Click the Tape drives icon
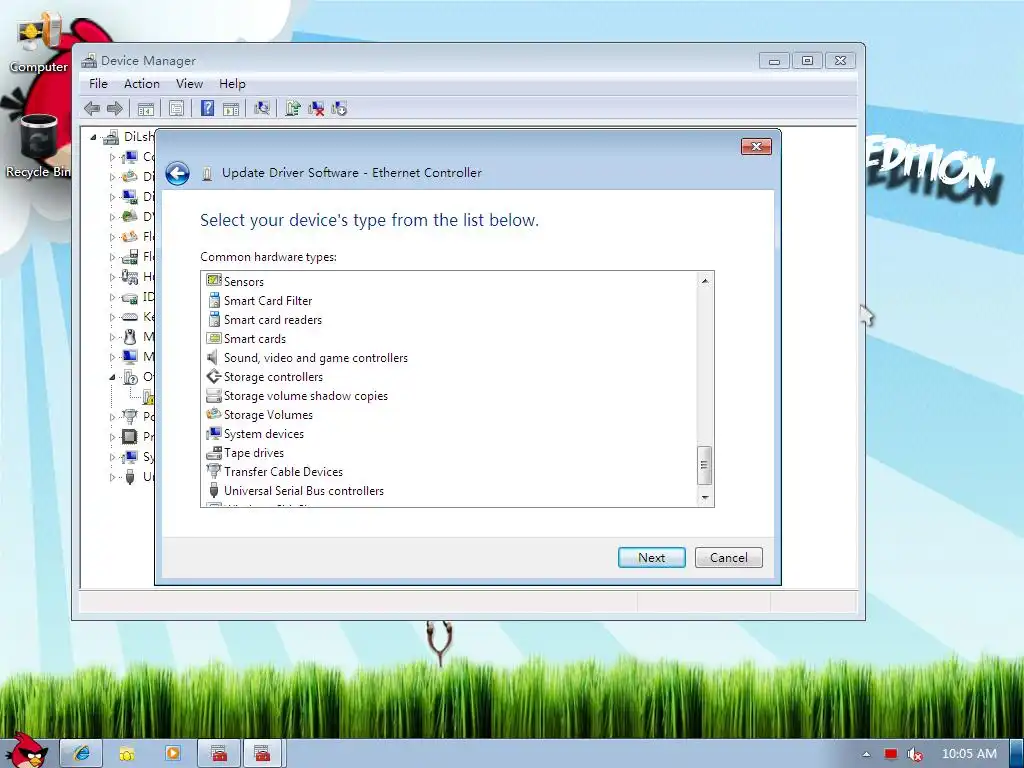This screenshot has width=1024, height=768. tap(214, 452)
